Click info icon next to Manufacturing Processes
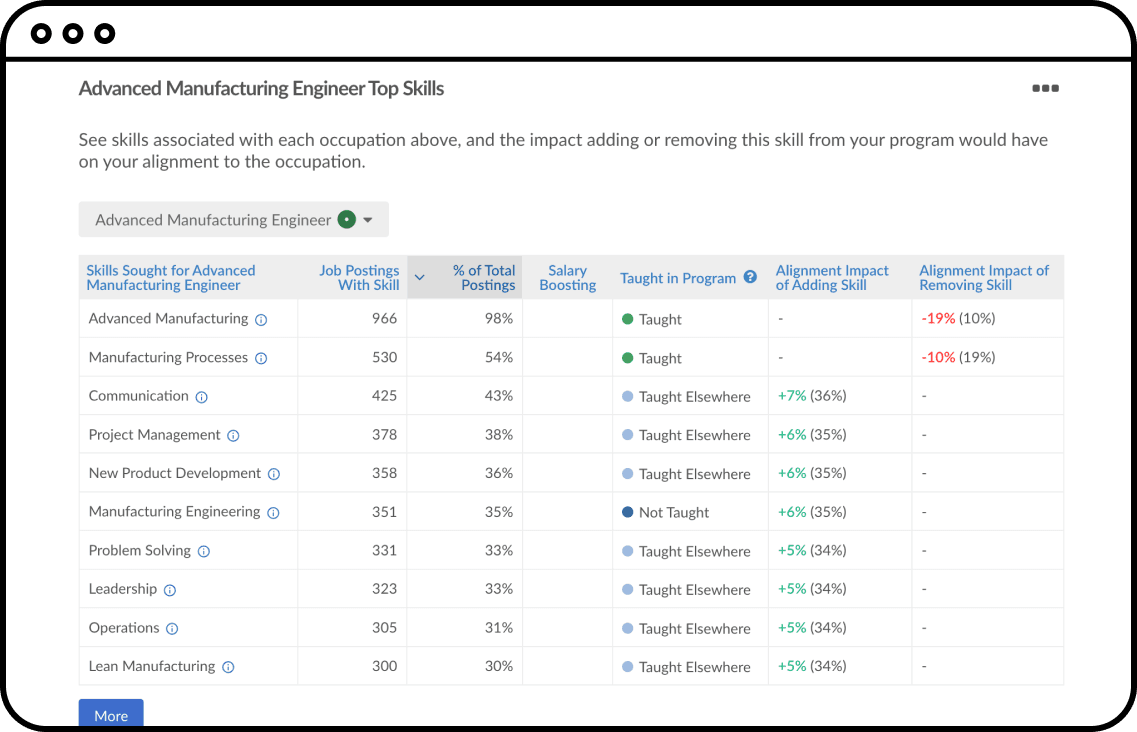 click(261, 358)
